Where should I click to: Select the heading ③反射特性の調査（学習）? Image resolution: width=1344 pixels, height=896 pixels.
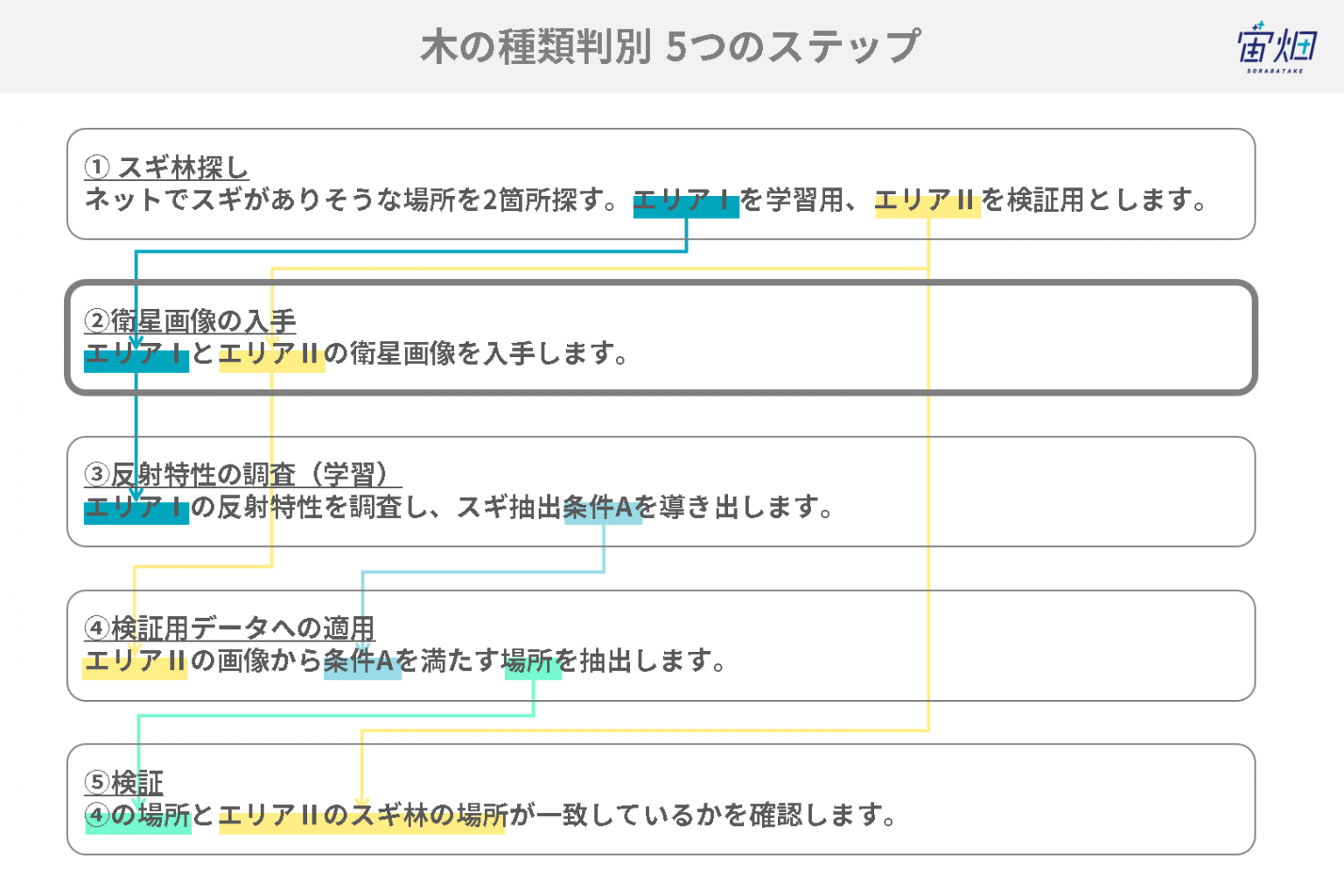[242, 475]
